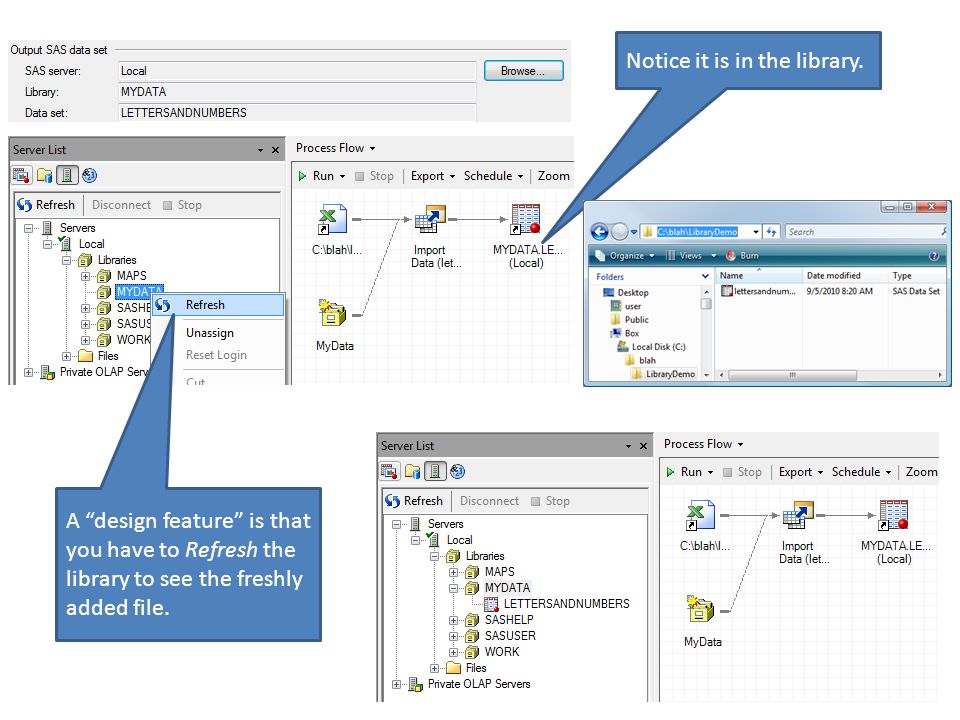Sort by the Type column header
Viewport: 960px width, 720px height.
coord(916,276)
